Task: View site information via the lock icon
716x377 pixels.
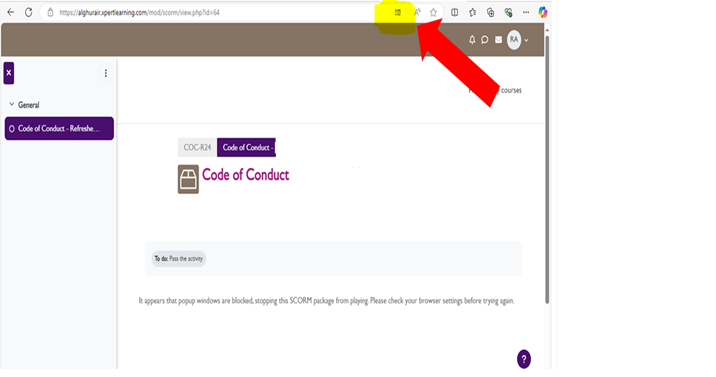Action: coord(50,12)
